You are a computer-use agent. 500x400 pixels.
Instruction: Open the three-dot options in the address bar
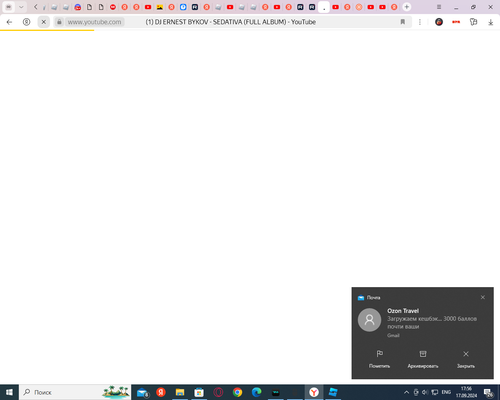click(x=420, y=22)
